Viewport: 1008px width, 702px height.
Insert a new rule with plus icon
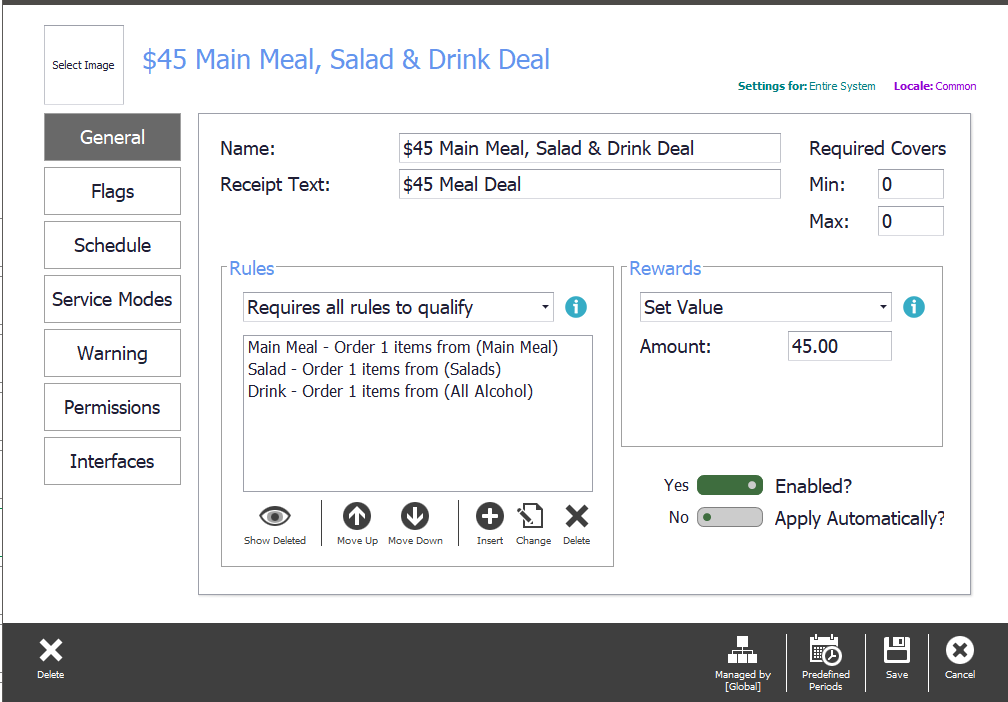[489, 516]
